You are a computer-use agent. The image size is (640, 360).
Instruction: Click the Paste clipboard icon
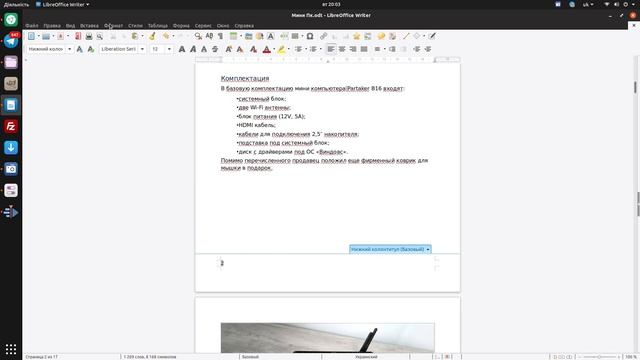pos(135,36)
